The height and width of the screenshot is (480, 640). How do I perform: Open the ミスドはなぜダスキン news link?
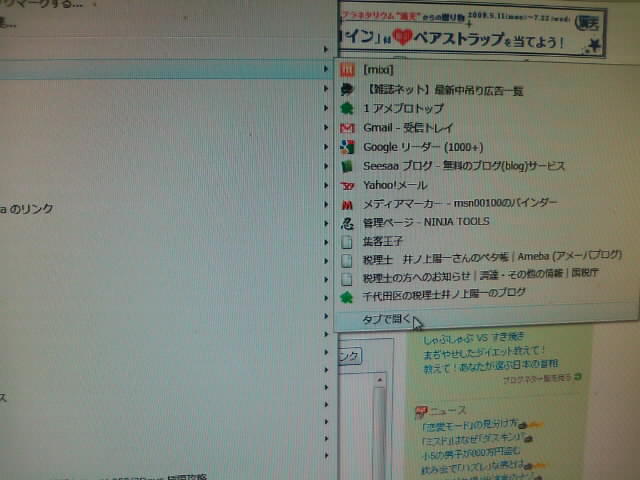[473, 438]
